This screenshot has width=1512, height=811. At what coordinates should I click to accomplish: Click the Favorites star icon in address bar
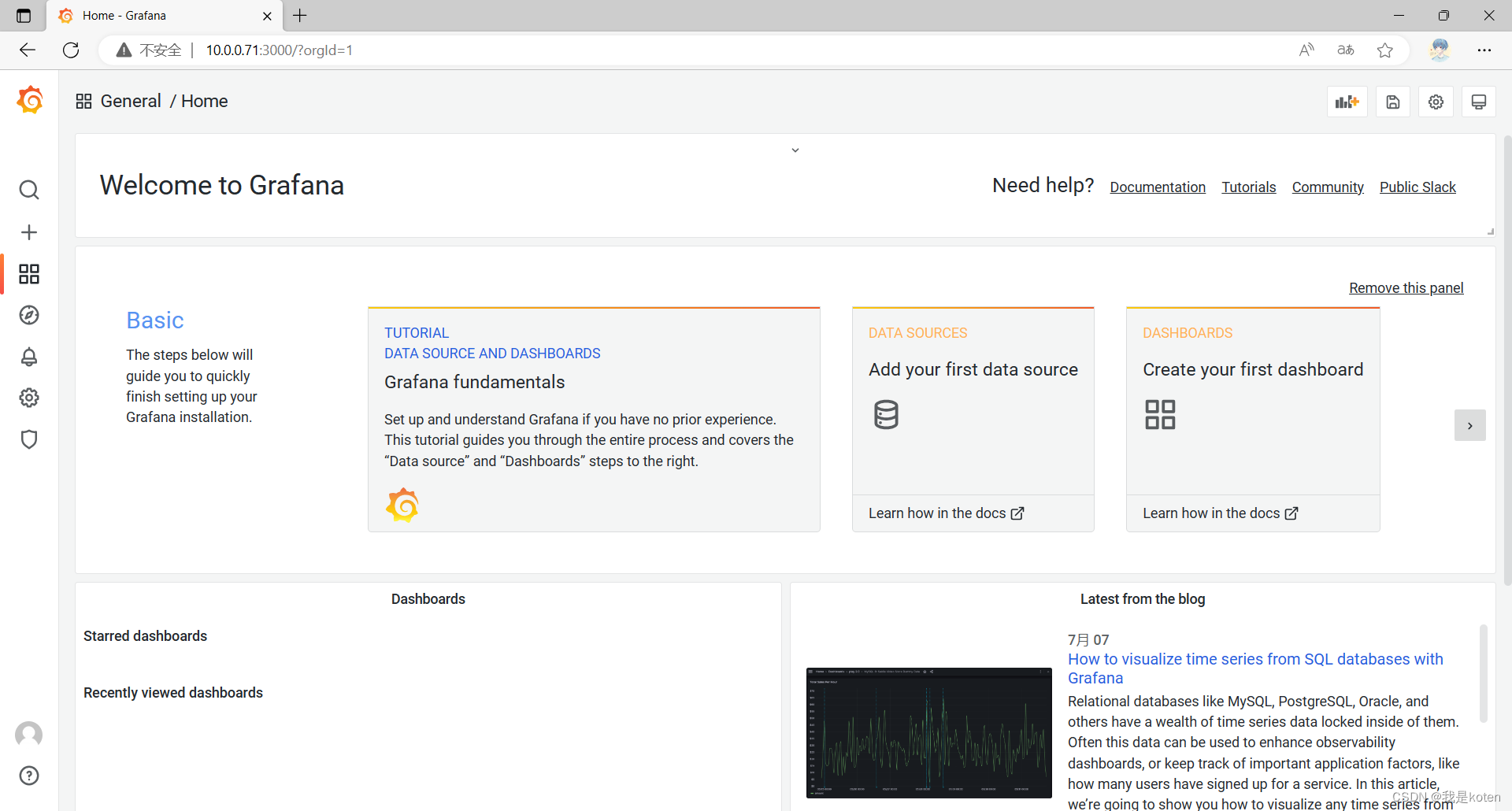pyautogui.click(x=1385, y=50)
